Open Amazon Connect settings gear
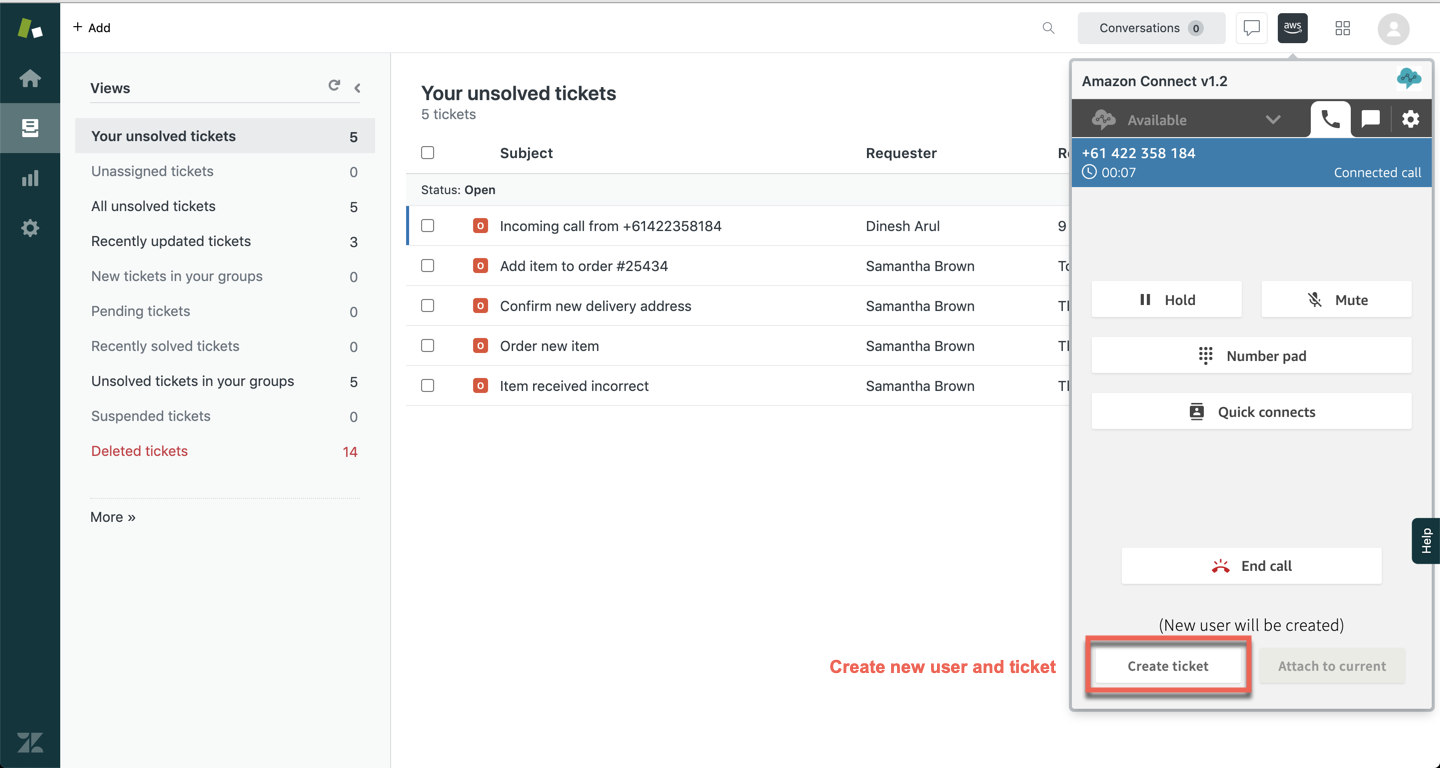Viewport: 1440px width, 768px height. pos(1410,119)
